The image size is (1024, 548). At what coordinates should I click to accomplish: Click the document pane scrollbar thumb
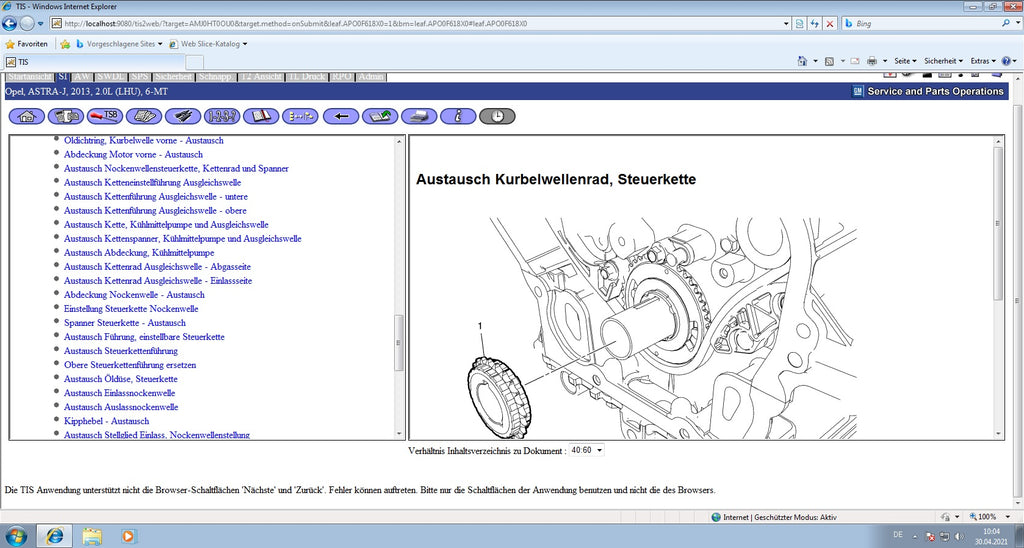click(x=998, y=223)
